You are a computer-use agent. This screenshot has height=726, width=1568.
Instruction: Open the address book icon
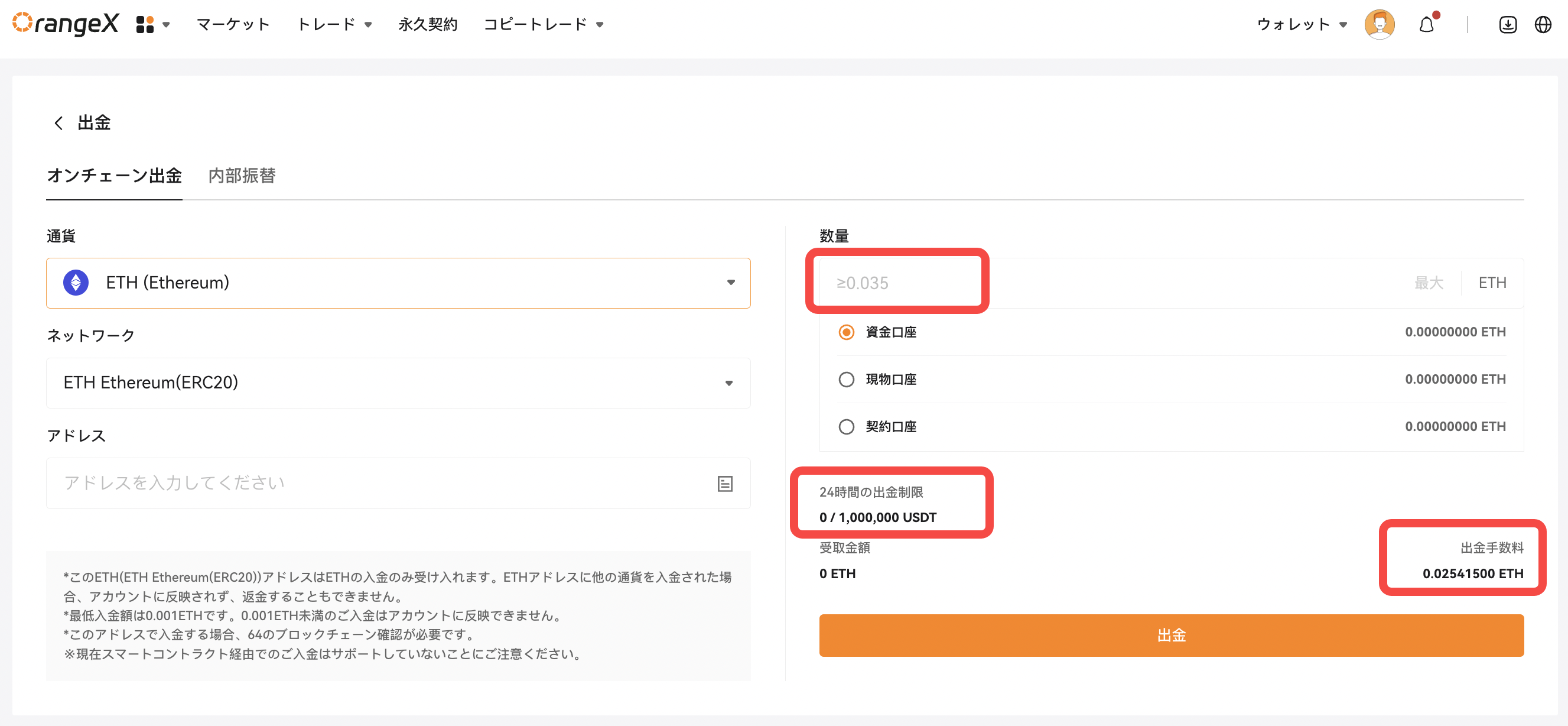point(724,484)
